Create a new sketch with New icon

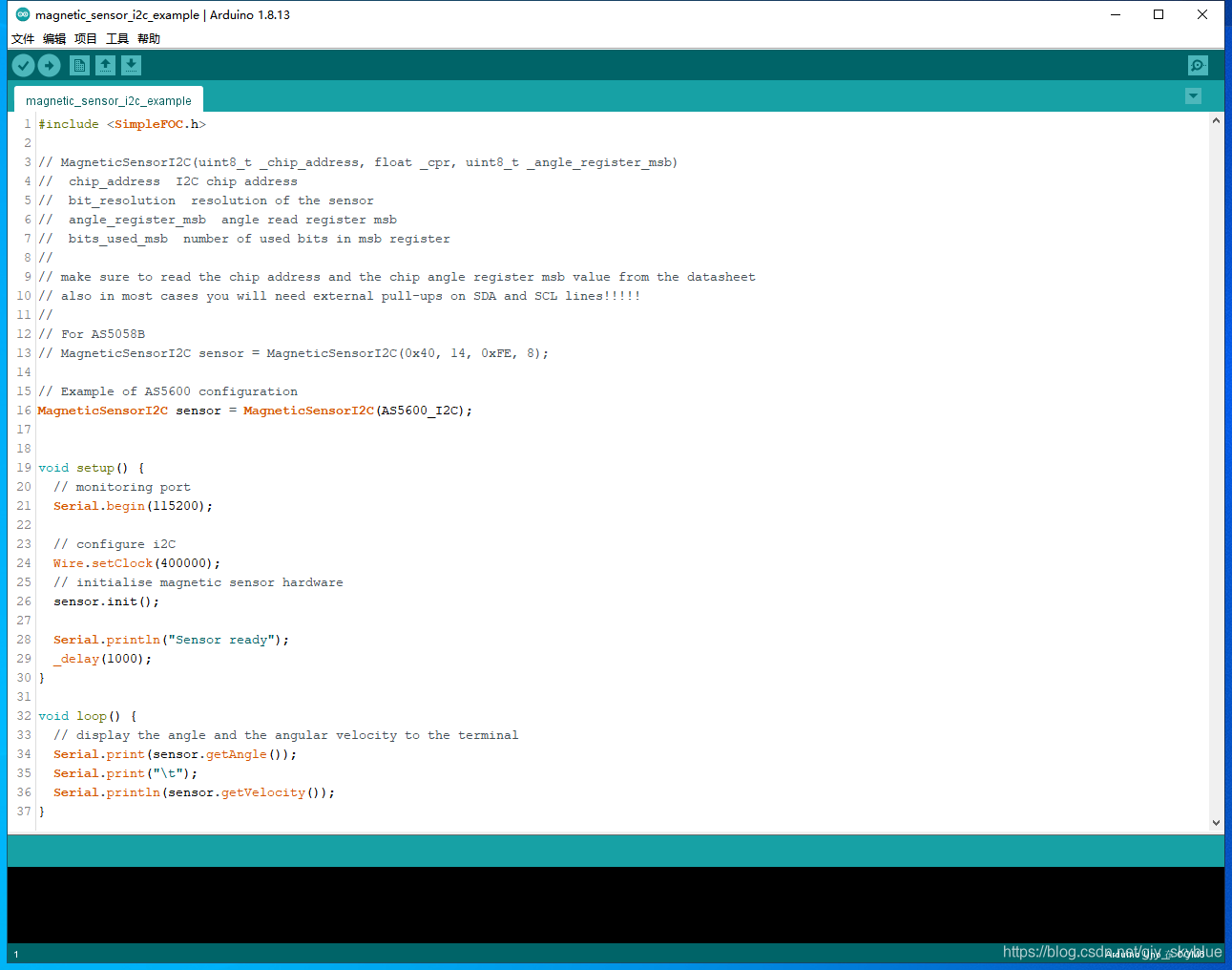click(80, 65)
